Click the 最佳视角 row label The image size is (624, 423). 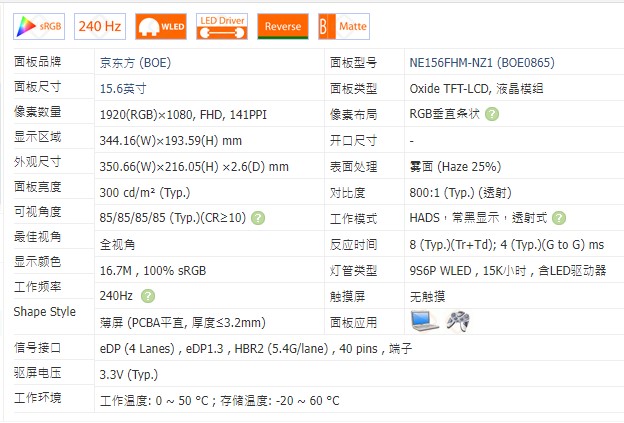tap(37, 236)
